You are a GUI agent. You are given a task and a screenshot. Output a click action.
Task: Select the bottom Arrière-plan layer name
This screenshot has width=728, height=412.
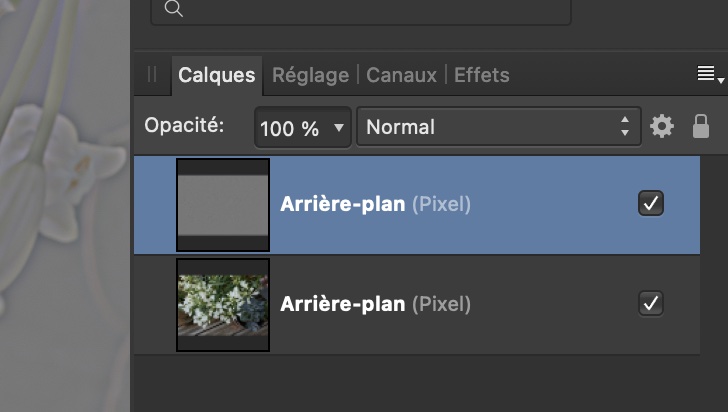[344, 304]
